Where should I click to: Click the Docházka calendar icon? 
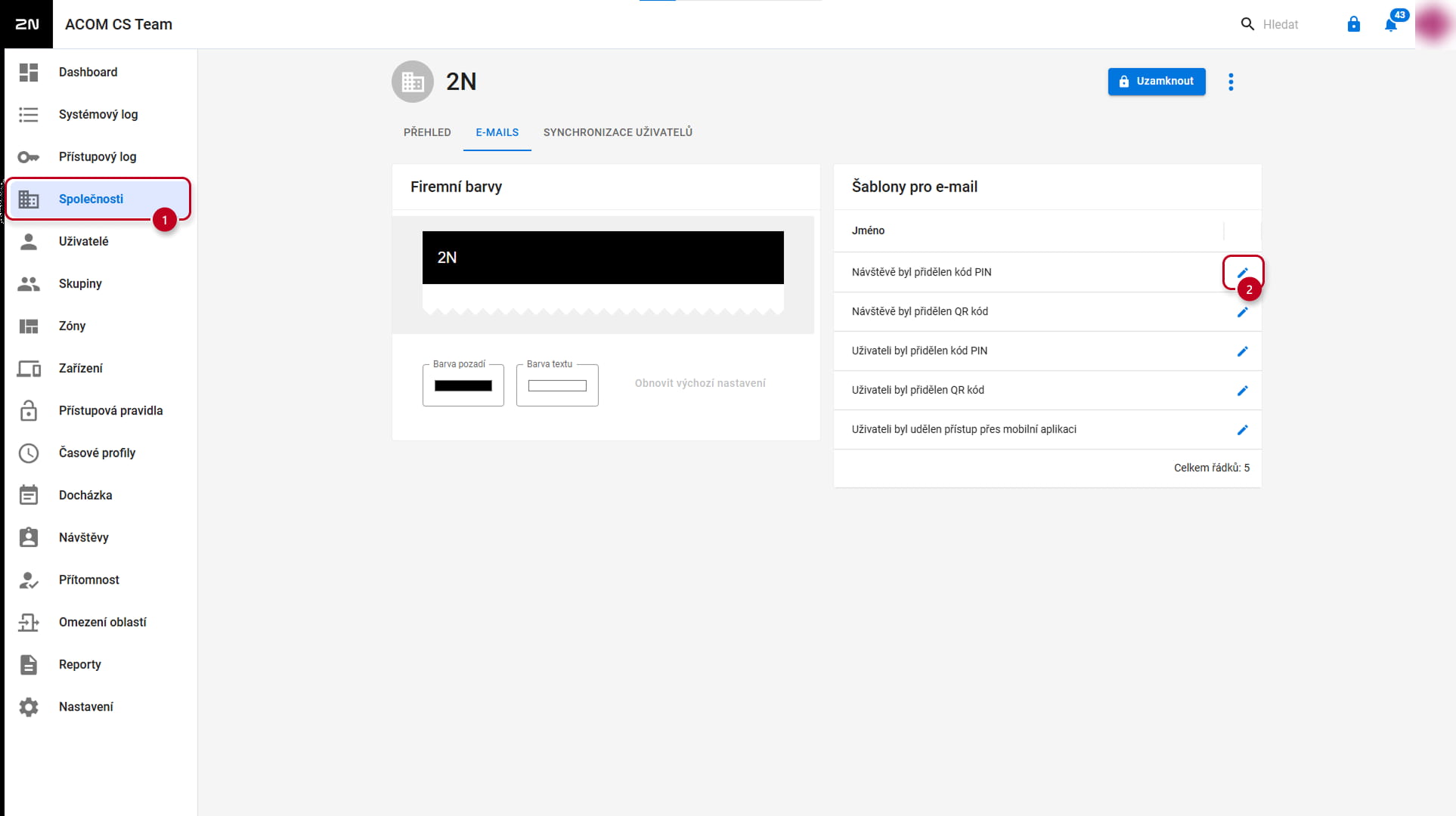pyautogui.click(x=29, y=495)
